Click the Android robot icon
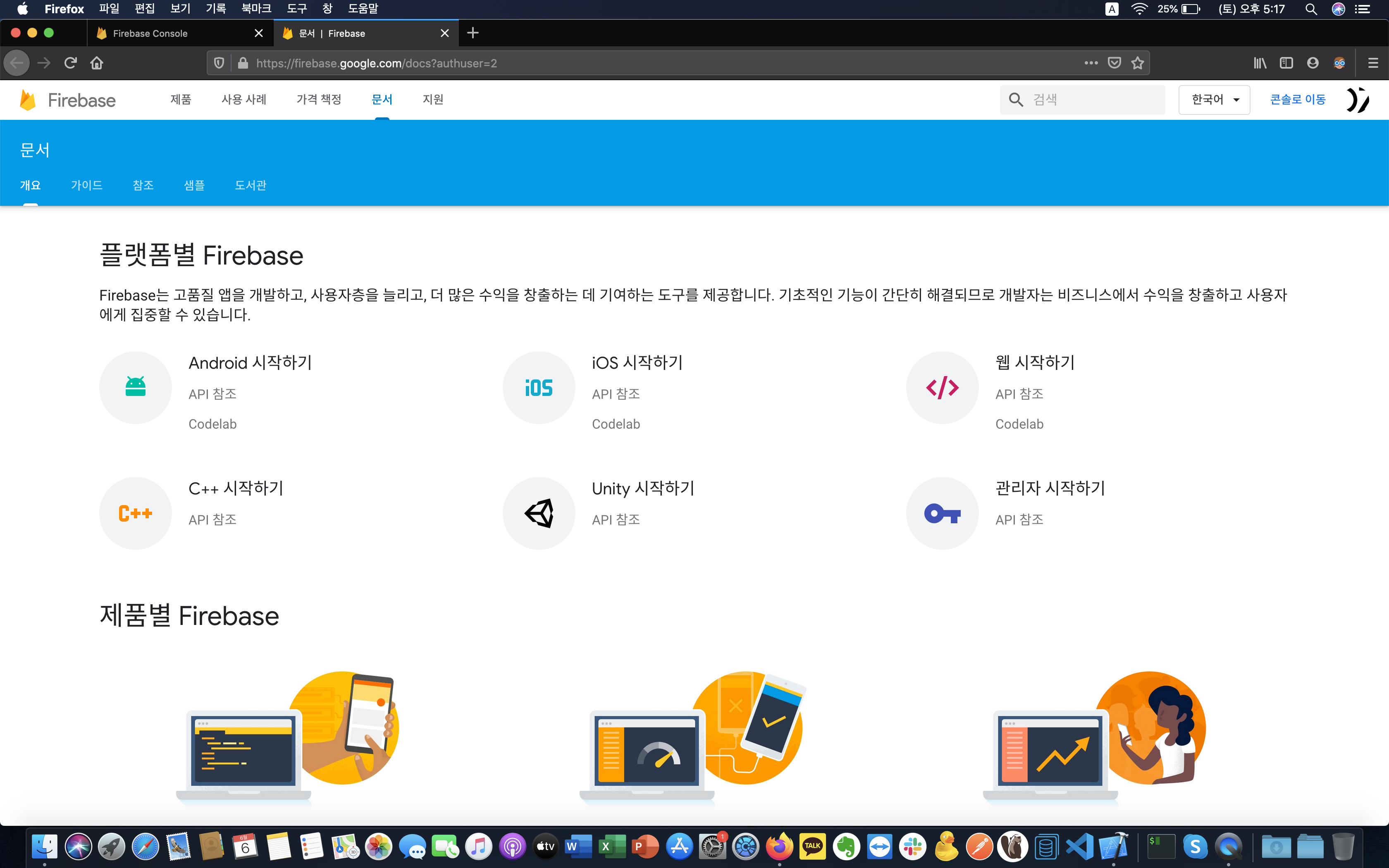Viewport: 1389px width, 868px height. [136, 388]
